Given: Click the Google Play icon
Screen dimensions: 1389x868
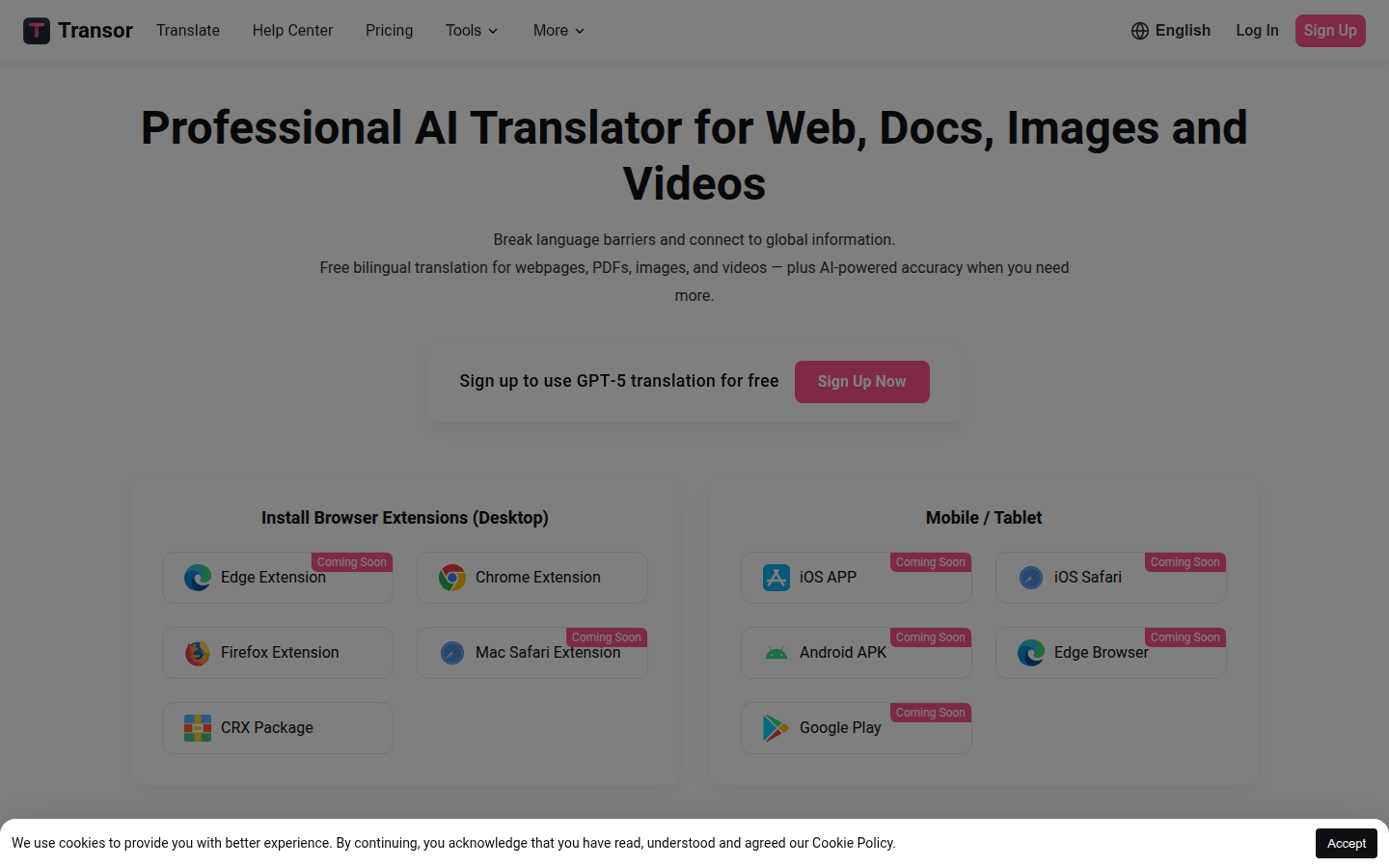Looking at the screenshot, I should (776, 728).
